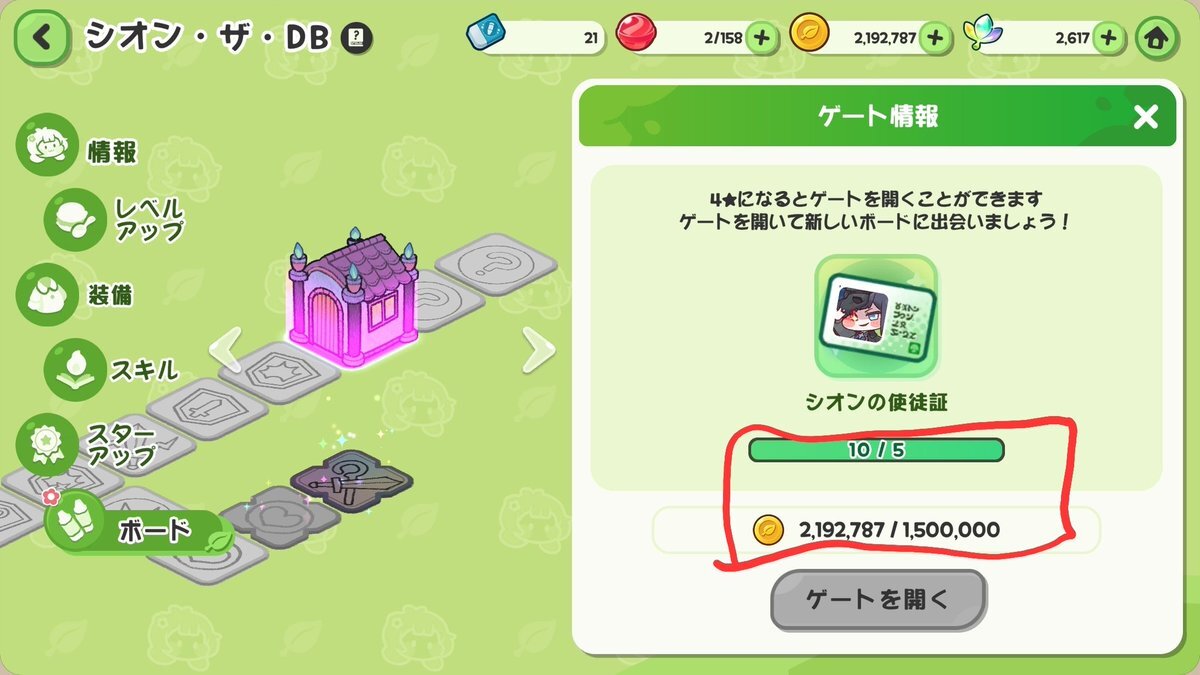Open the レベルアップ menu

(x=115, y=219)
